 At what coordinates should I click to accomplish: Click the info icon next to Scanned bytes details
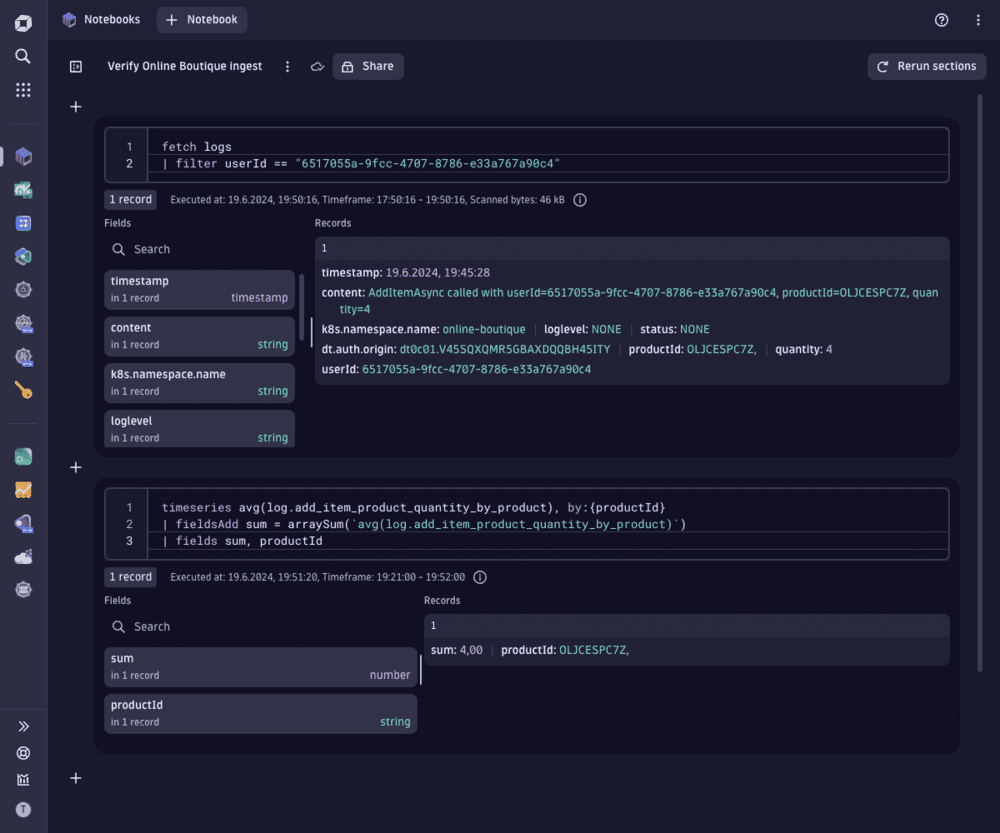click(x=579, y=199)
